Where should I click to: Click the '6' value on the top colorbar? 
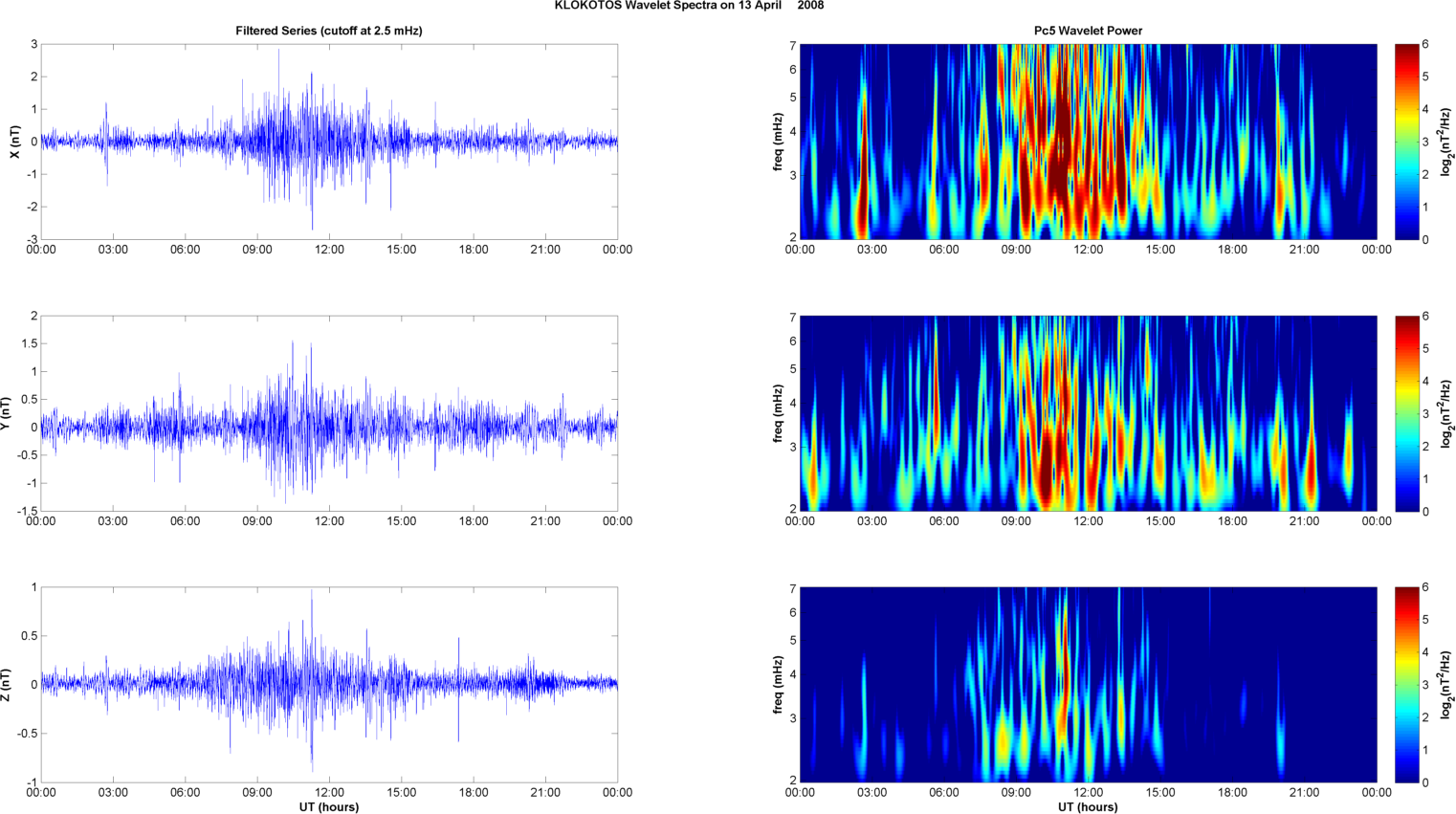(x=1425, y=45)
